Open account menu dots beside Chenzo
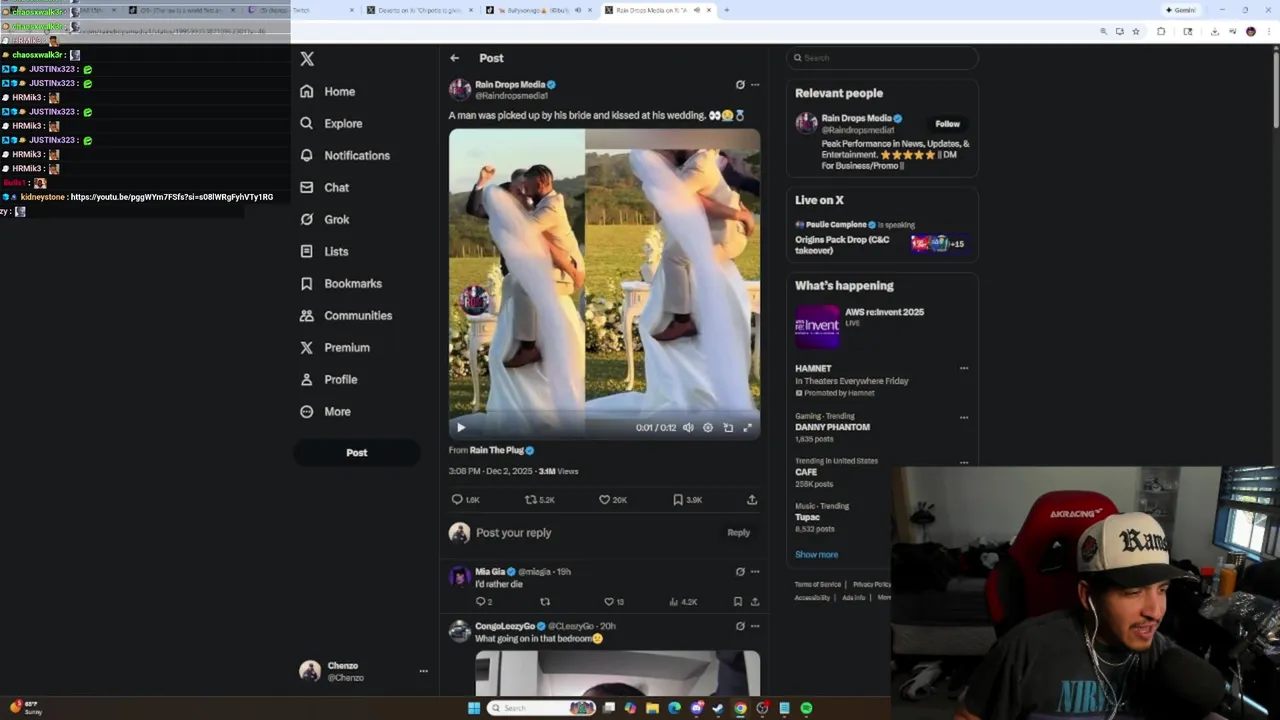 tap(423, 671)
